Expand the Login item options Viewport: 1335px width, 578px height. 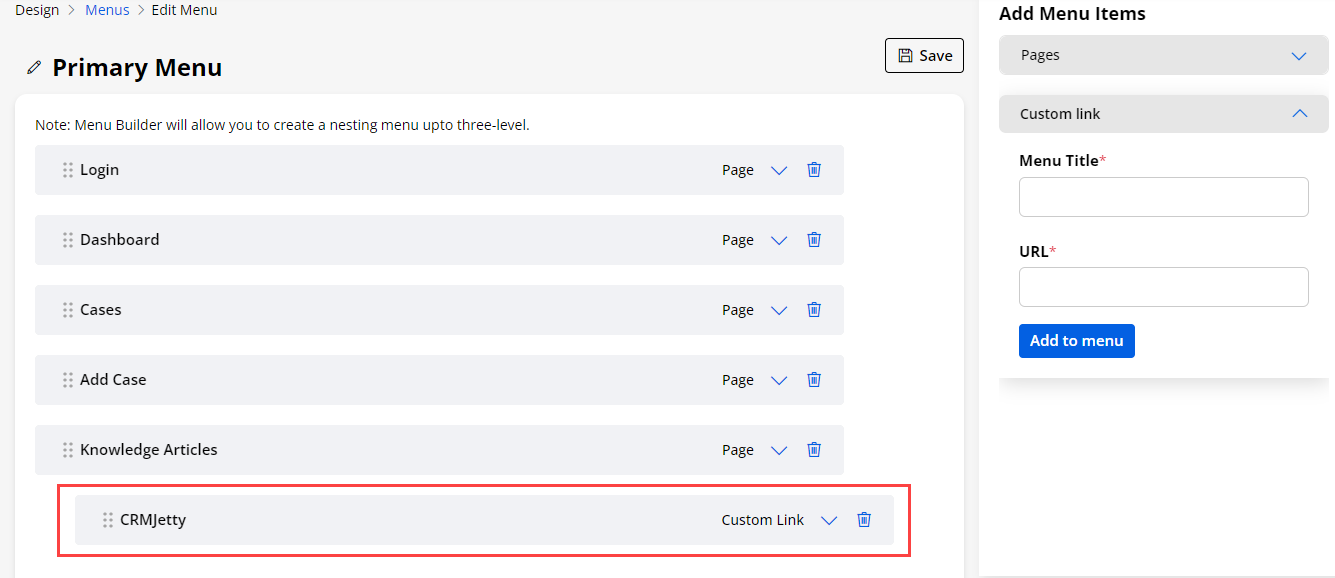point(779,170)
